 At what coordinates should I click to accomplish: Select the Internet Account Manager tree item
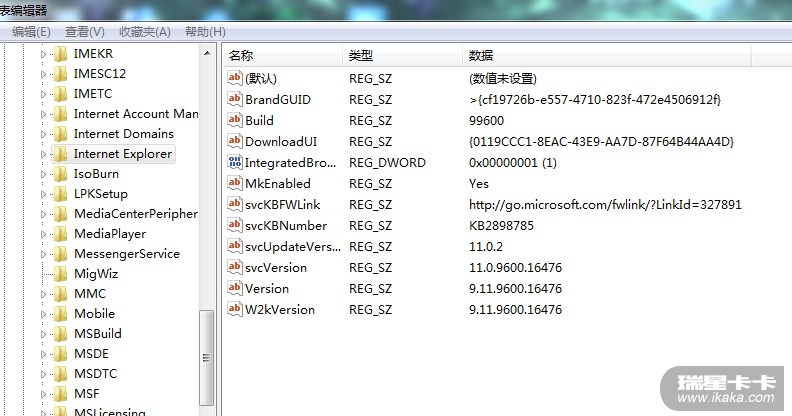136,114
